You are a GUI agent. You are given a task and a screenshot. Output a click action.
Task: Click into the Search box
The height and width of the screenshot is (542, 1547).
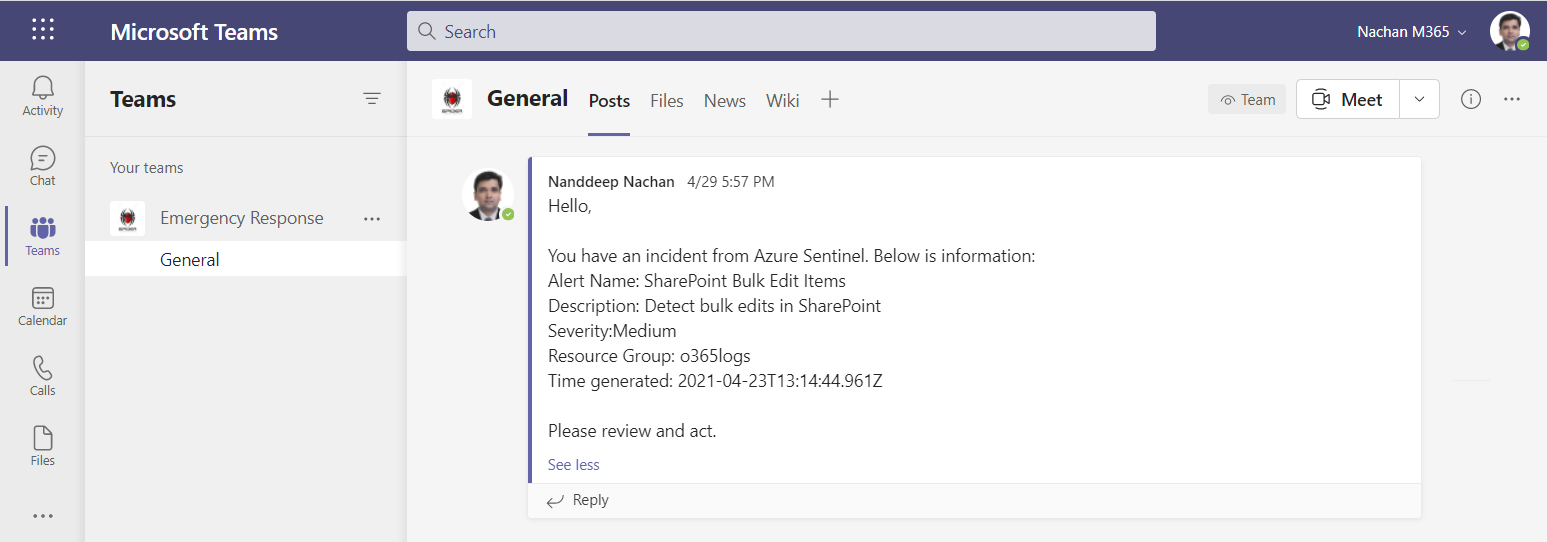pos(780,31)
